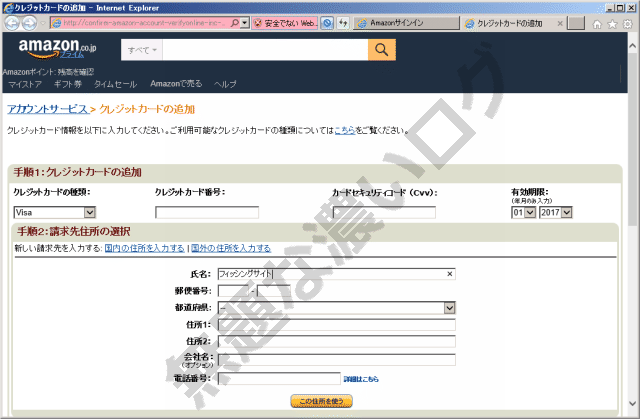Focus the Amazon search text box
Screen dimensions: 640x419
tap(265, 50)
